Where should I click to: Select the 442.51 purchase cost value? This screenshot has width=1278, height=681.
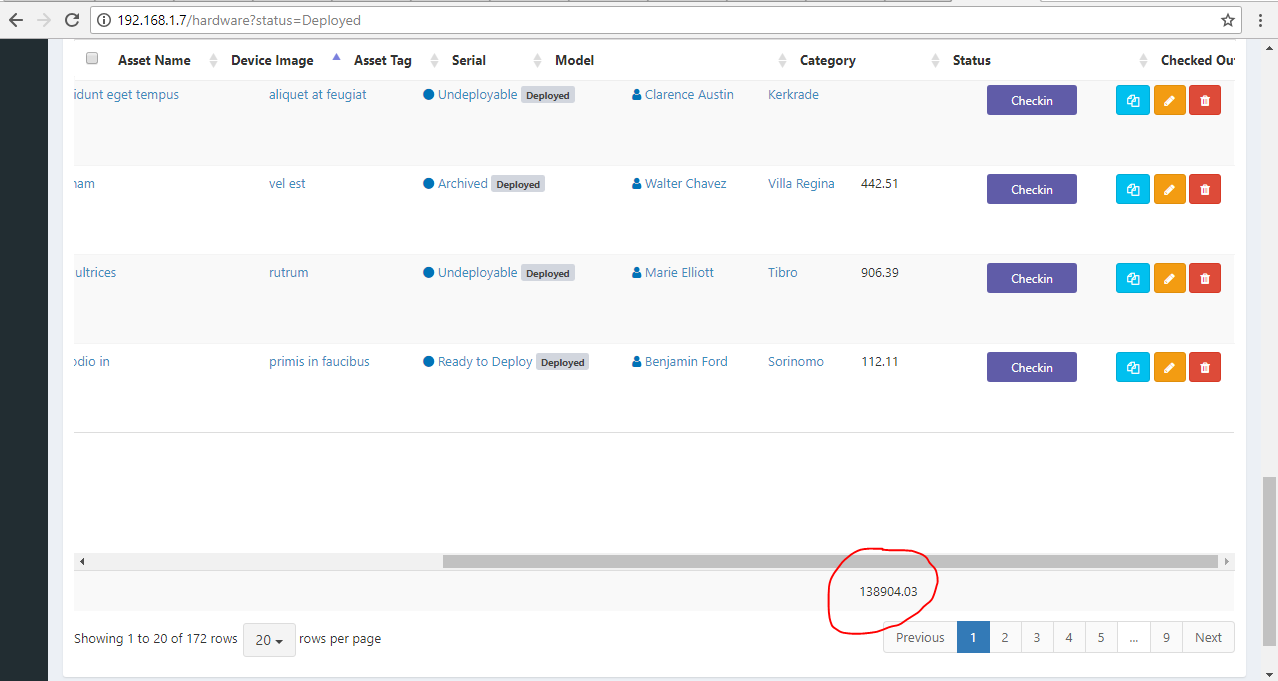click(880, 183)
